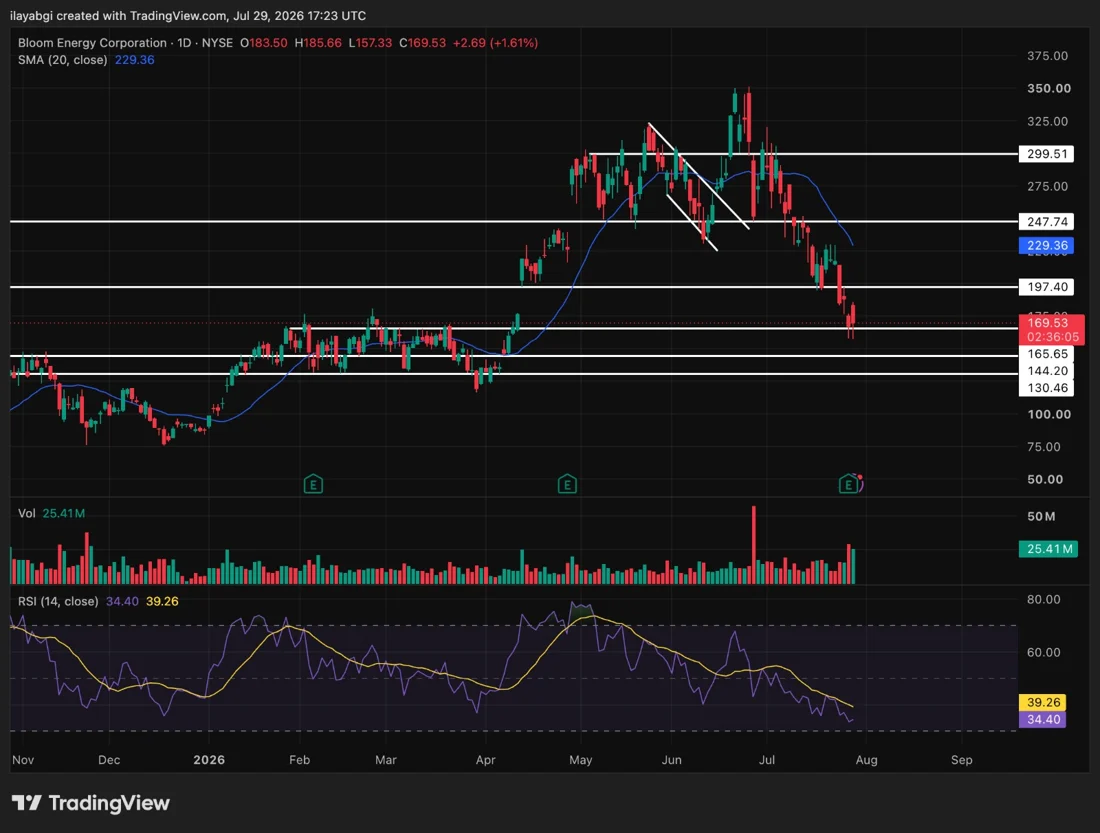The height and width of the screenshot is (833, 1100).
Task: Select the earnings E marker near August
Action: coord(849,484)
